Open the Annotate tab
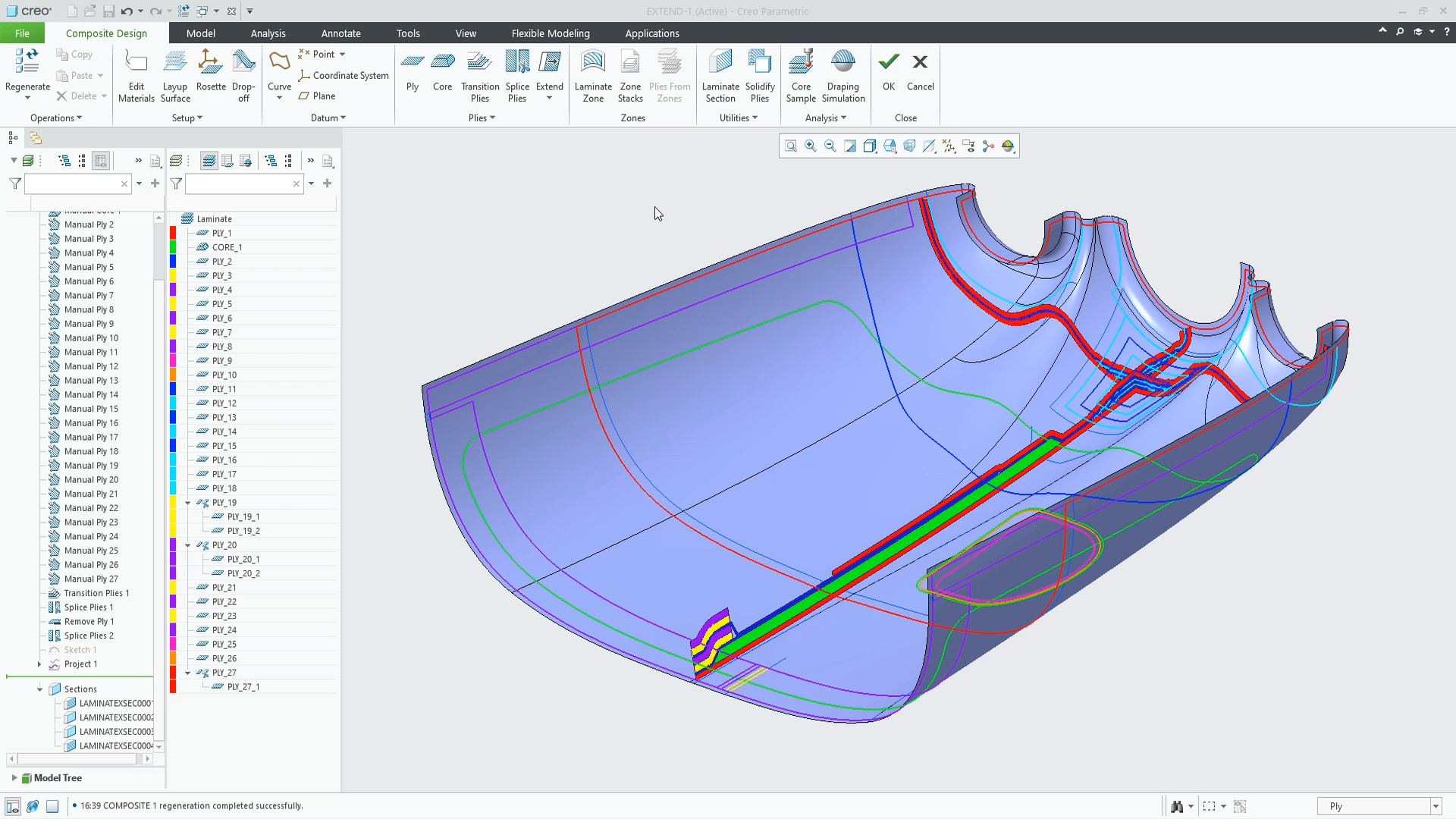1456x819 pixels. click(x=340, y=33)
